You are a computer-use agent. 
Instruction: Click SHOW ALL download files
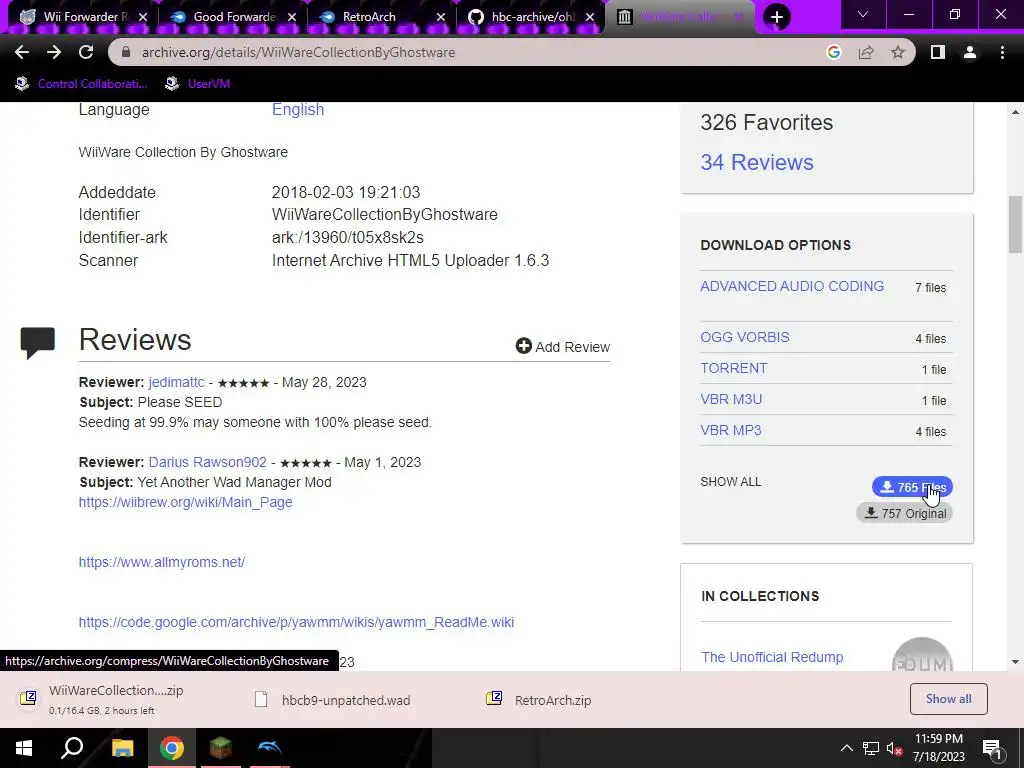tap(731, 481)
